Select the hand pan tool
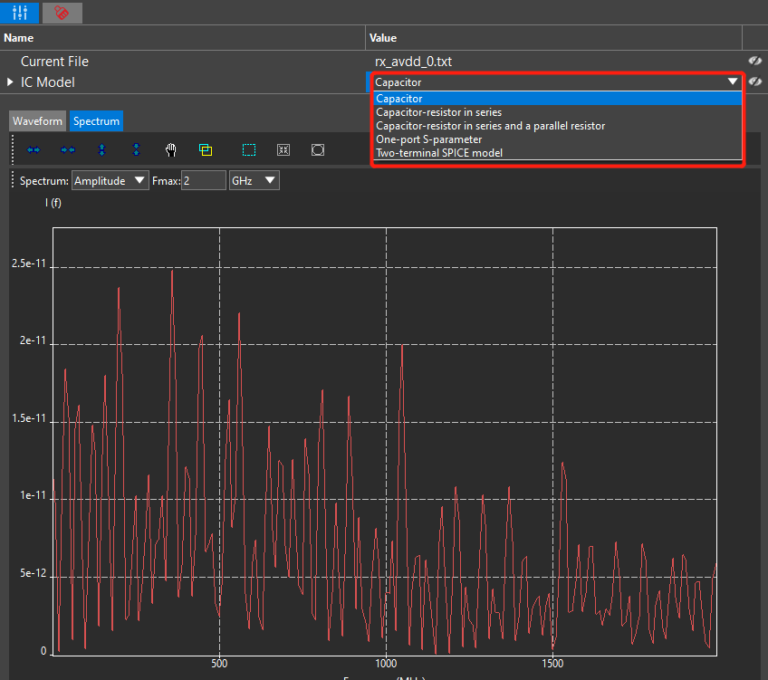The height and width of the screenshot is (680, 768). pyautogui.click(x=171, y=150)
